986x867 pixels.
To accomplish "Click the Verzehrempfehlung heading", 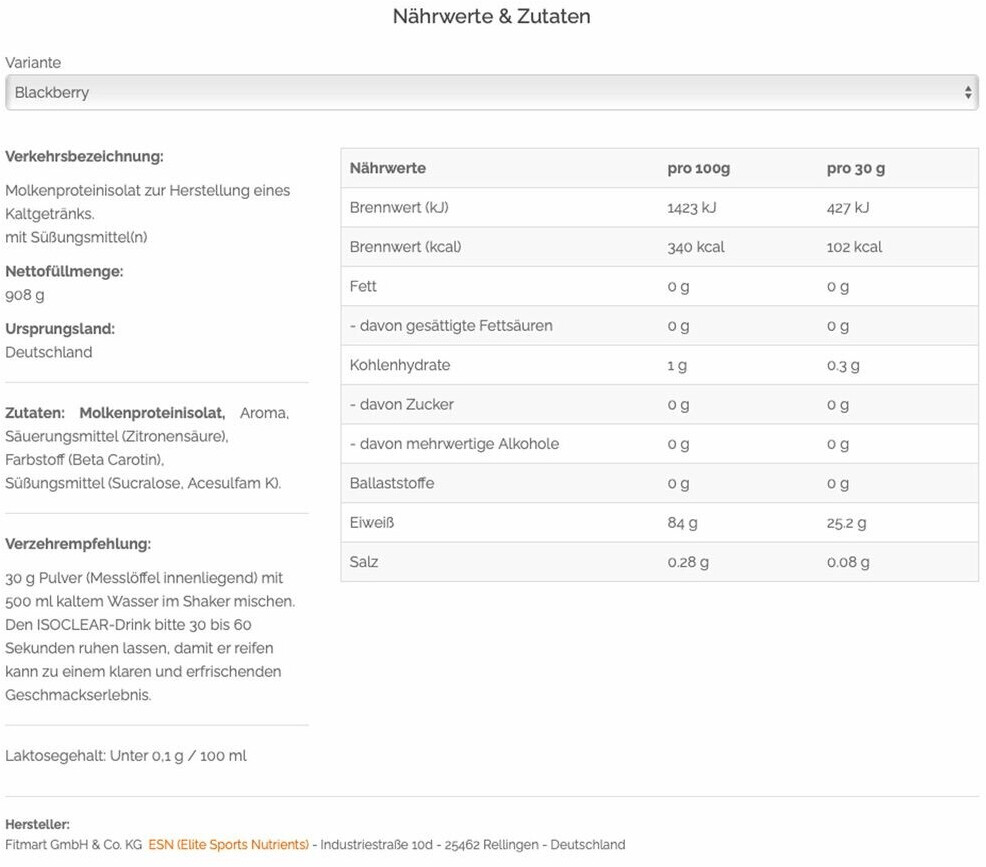I will (x=78, y=544).
